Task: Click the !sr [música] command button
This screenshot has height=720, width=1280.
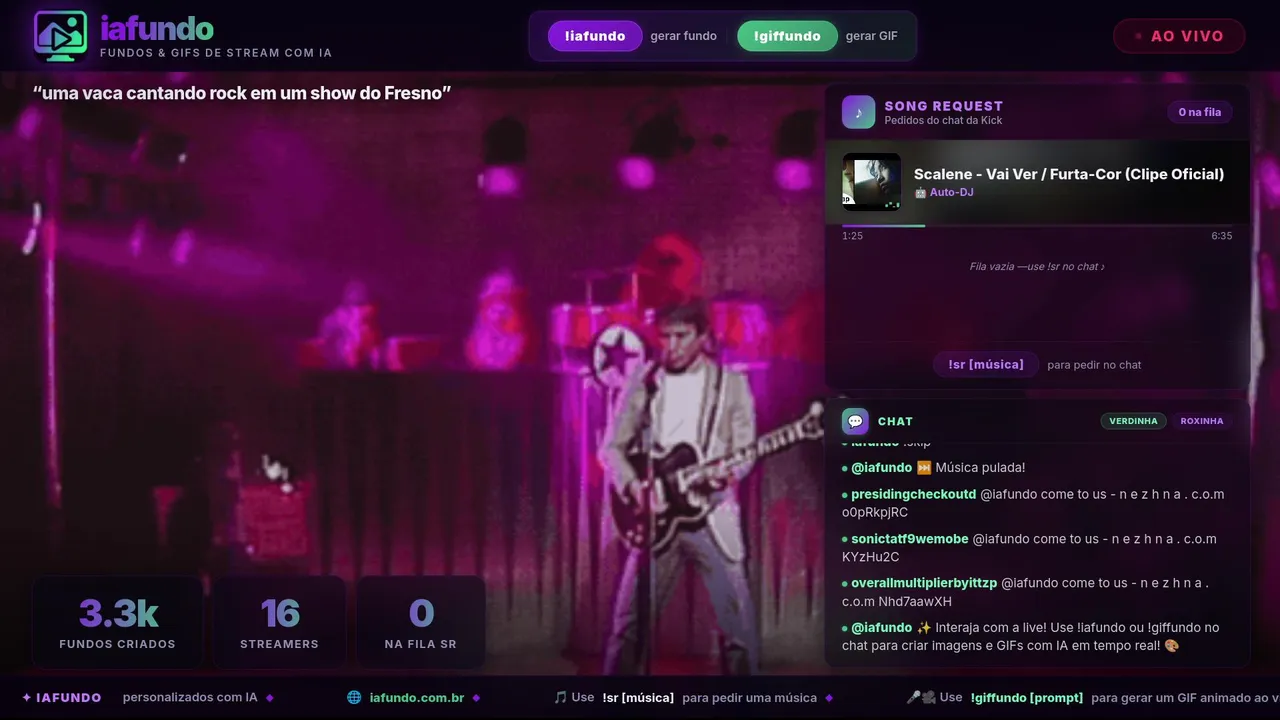Action: coord(986,364)
